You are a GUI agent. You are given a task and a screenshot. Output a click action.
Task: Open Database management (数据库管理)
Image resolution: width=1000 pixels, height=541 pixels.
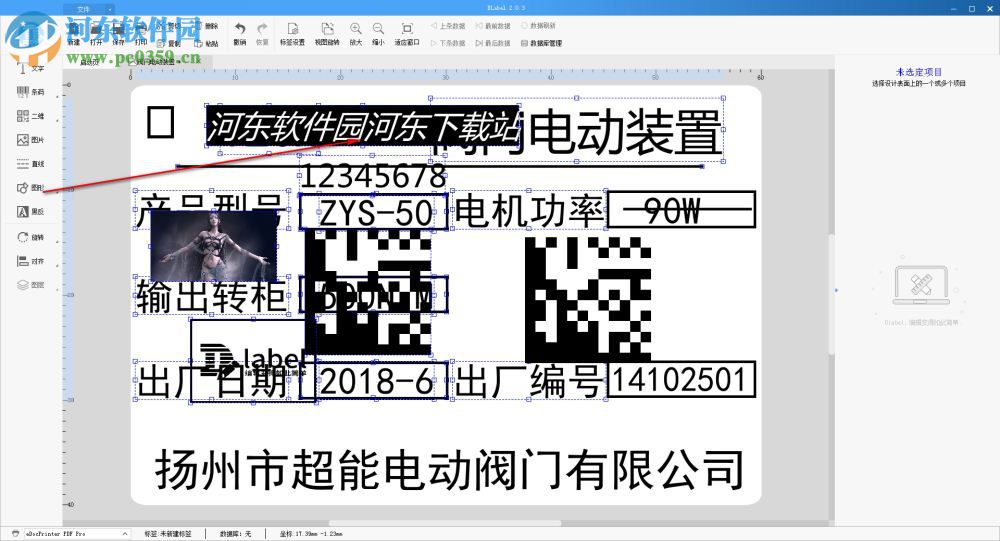(541, 43)
